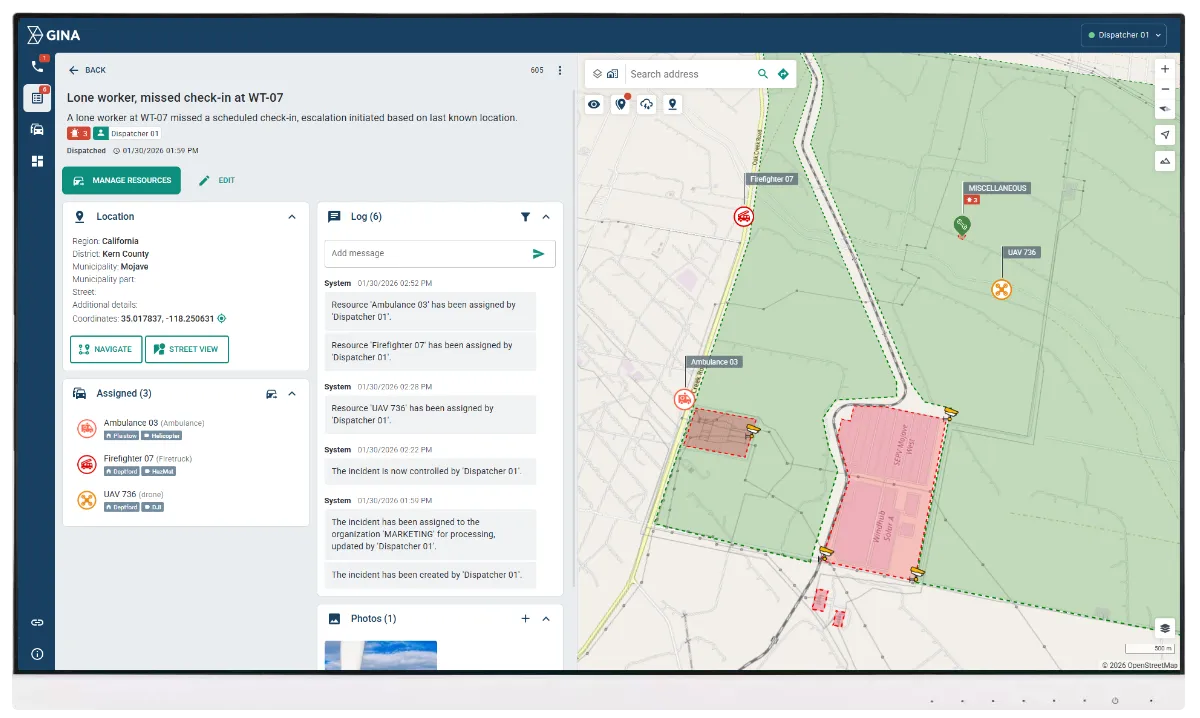
Task: Click the dashboard grid icon in the sidebar
Action: pos(38,160)
